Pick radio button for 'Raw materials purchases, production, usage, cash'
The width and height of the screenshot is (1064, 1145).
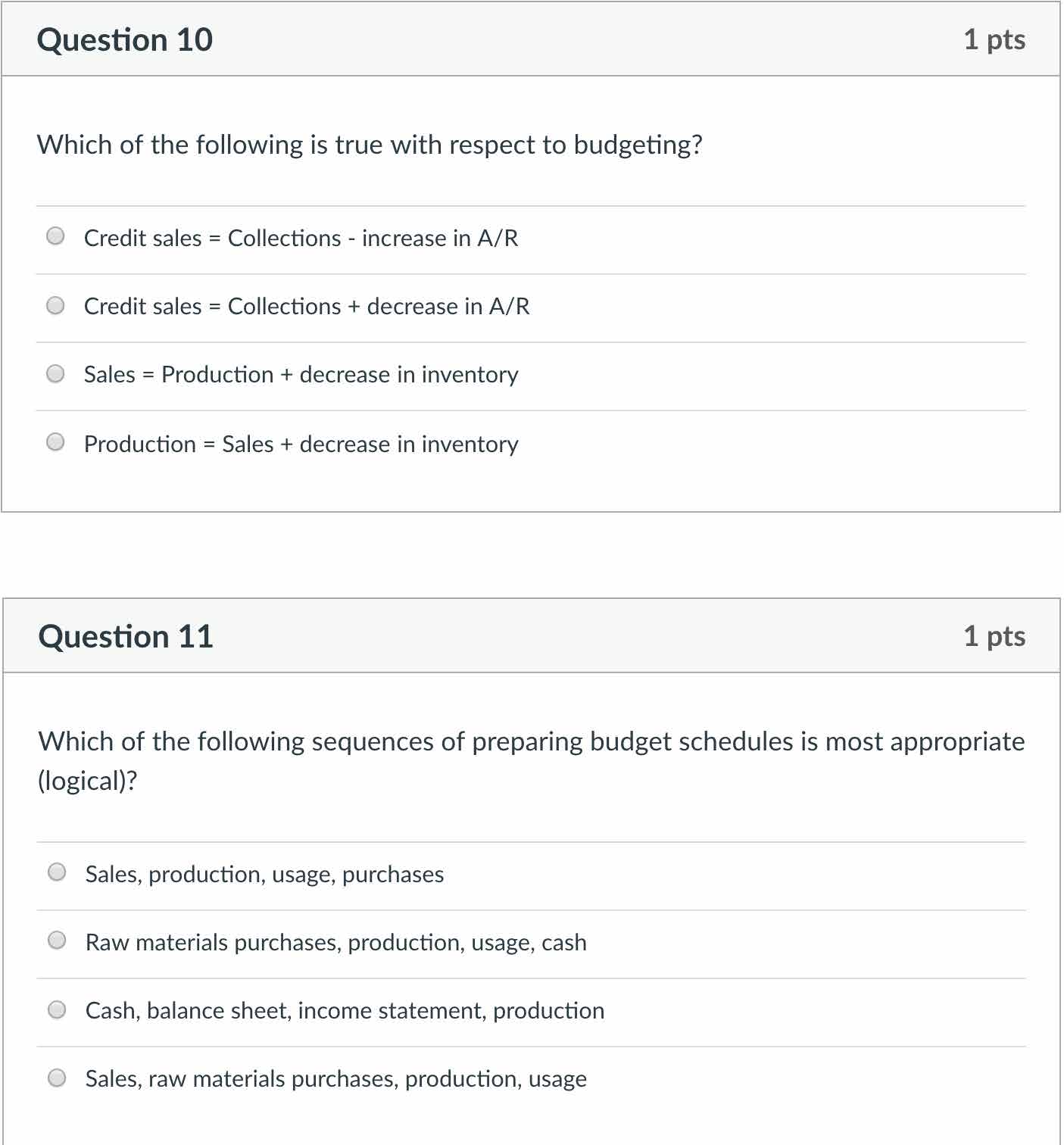(x=57, y=941)
